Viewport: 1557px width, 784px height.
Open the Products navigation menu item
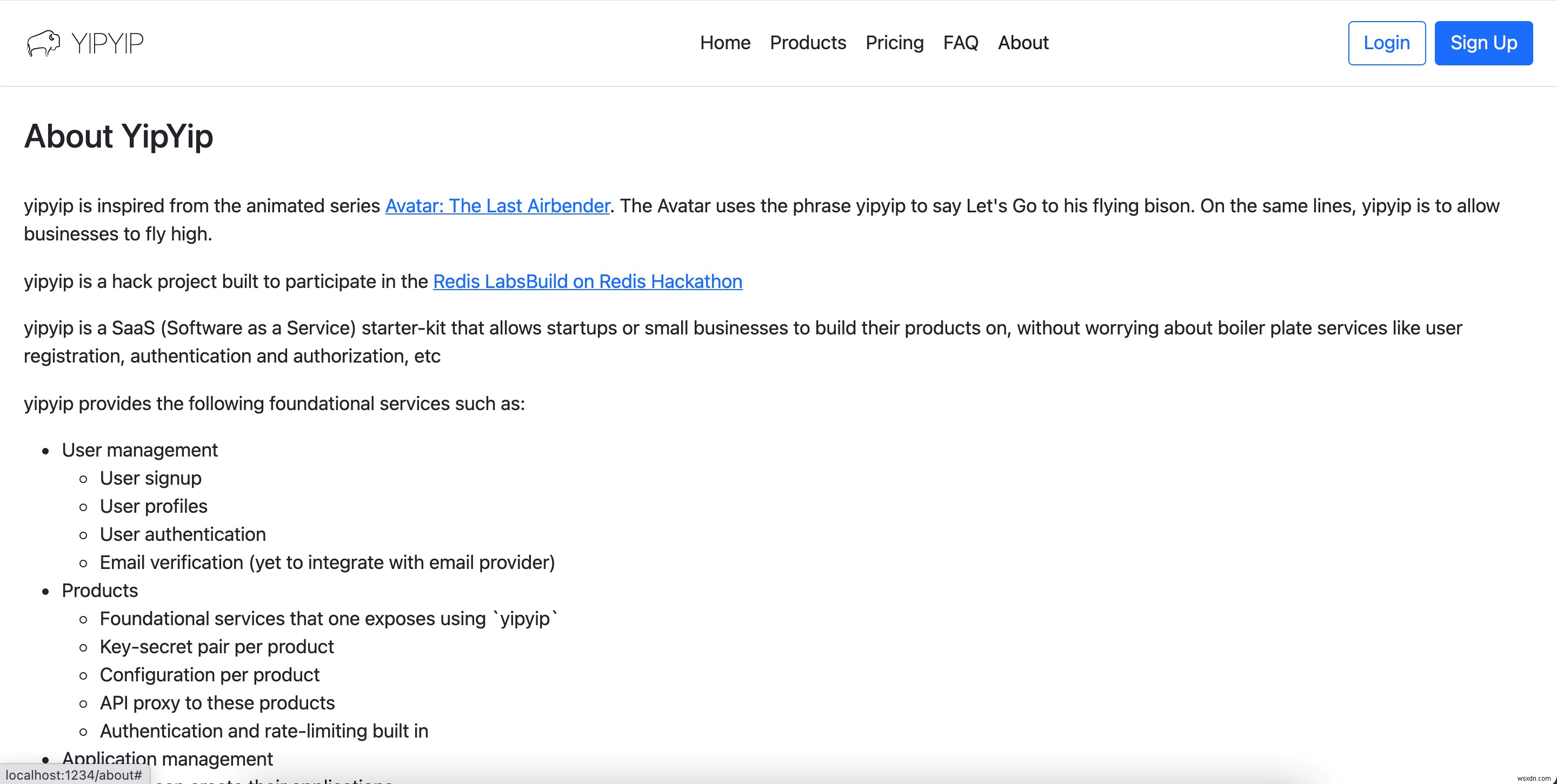point(808,42)
